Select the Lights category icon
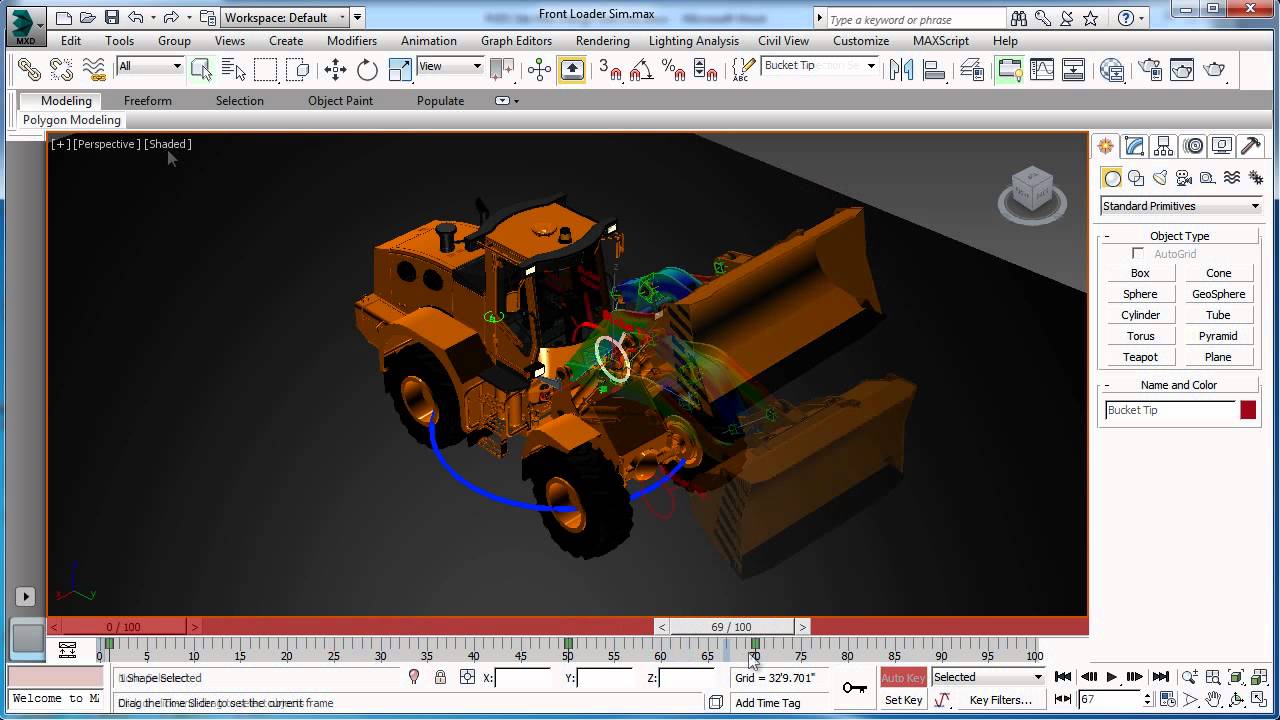 point(1160,178)
